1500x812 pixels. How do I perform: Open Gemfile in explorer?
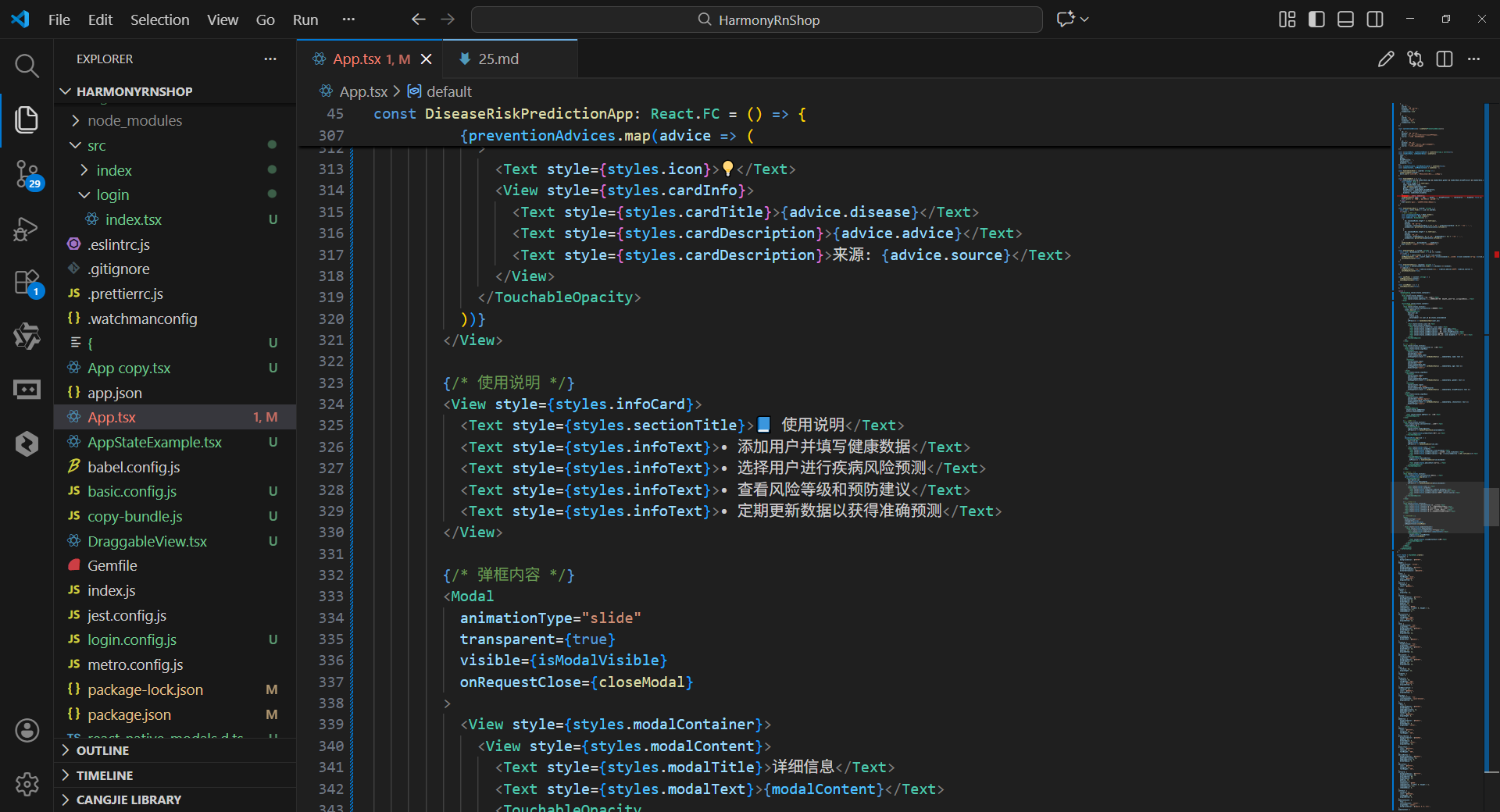[x=175, y=565]
